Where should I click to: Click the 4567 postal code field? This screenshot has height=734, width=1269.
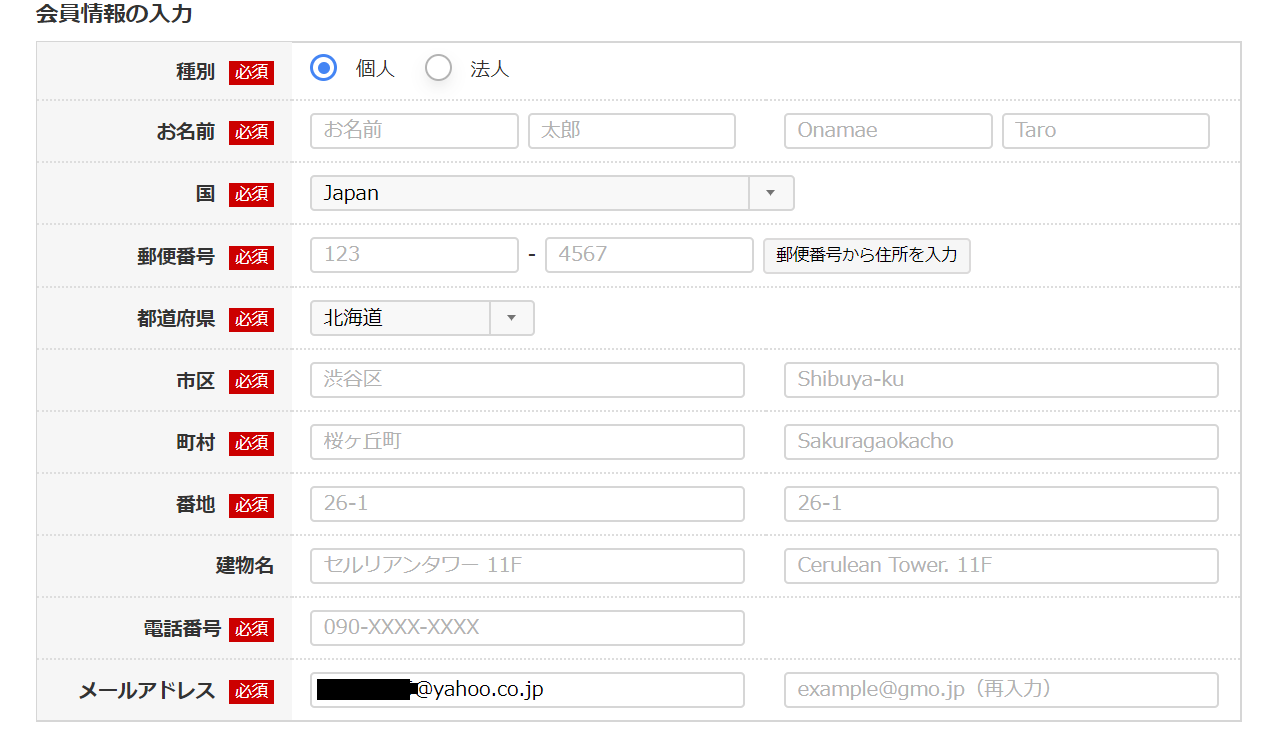(x=648, y=255)
